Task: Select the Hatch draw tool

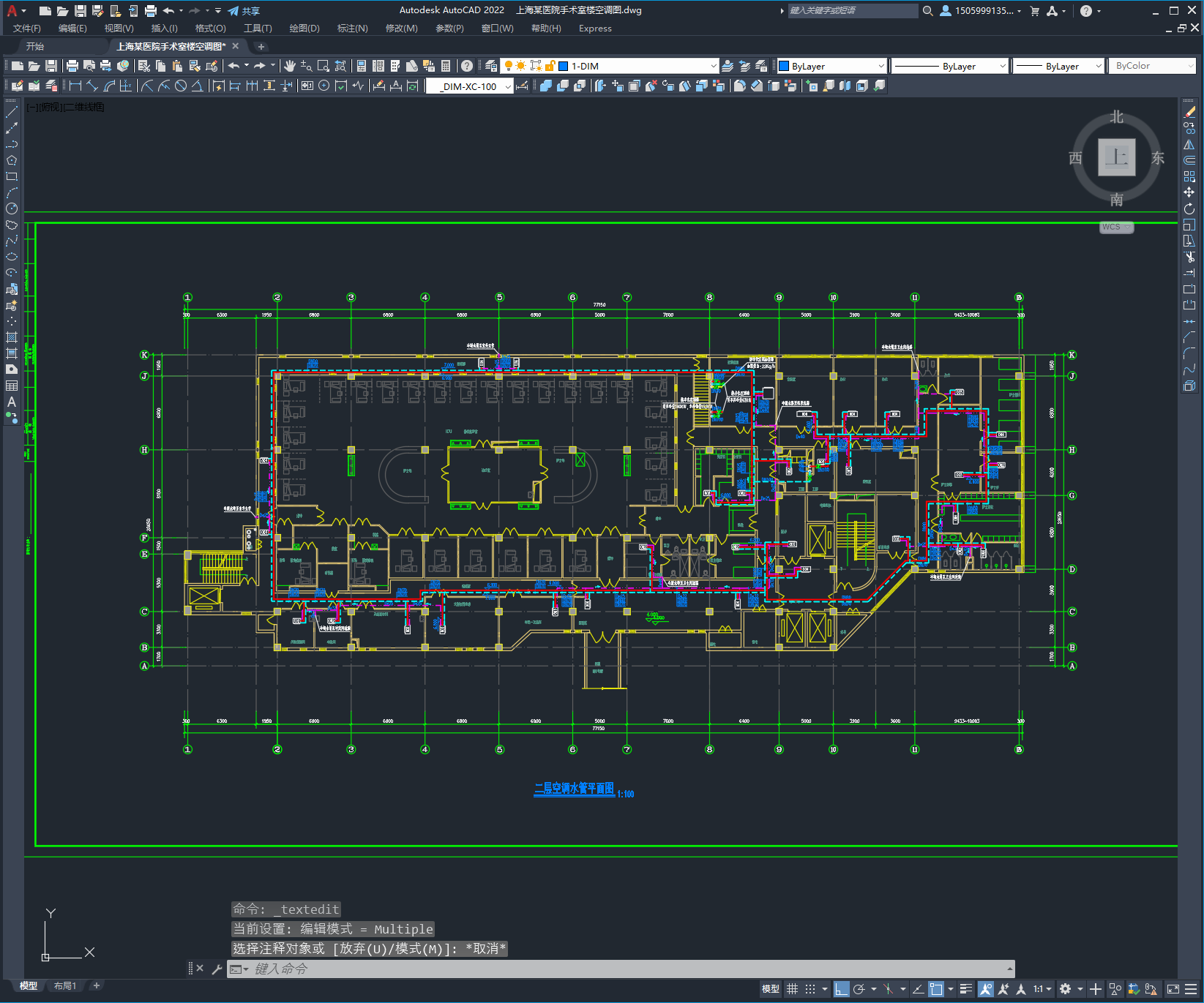Action: pos(12,337)
